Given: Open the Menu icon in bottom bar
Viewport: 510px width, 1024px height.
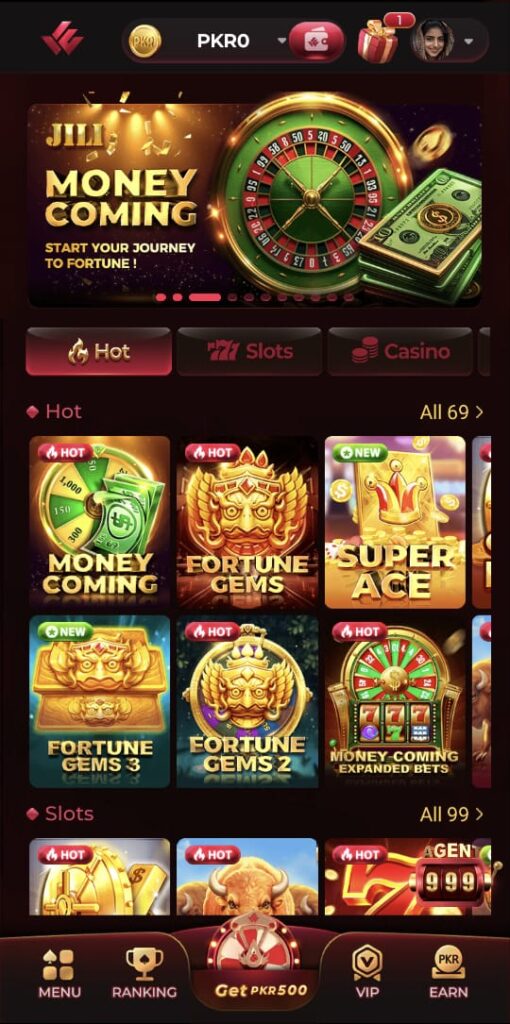Looking at the screenshot, I should 59,974.
